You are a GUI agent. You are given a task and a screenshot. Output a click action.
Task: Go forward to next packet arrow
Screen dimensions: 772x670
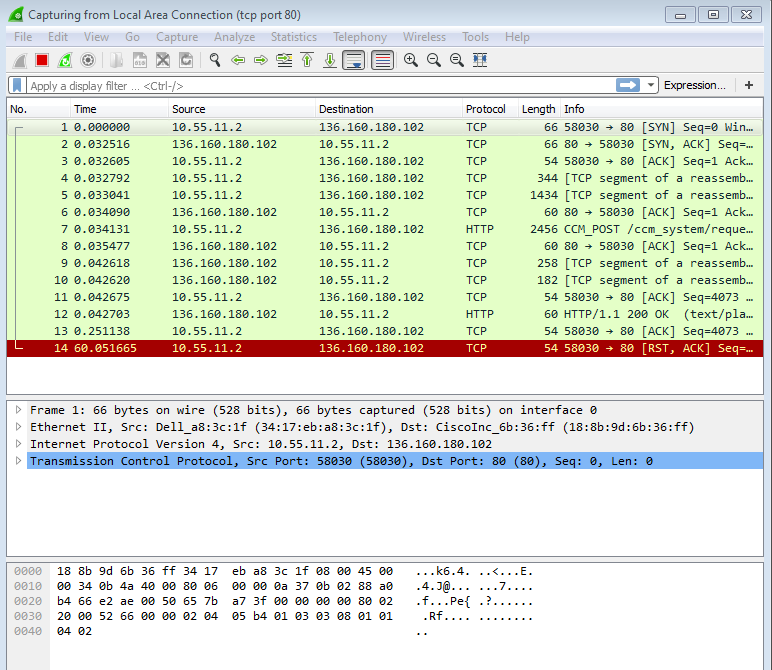[x=260, y=60]
